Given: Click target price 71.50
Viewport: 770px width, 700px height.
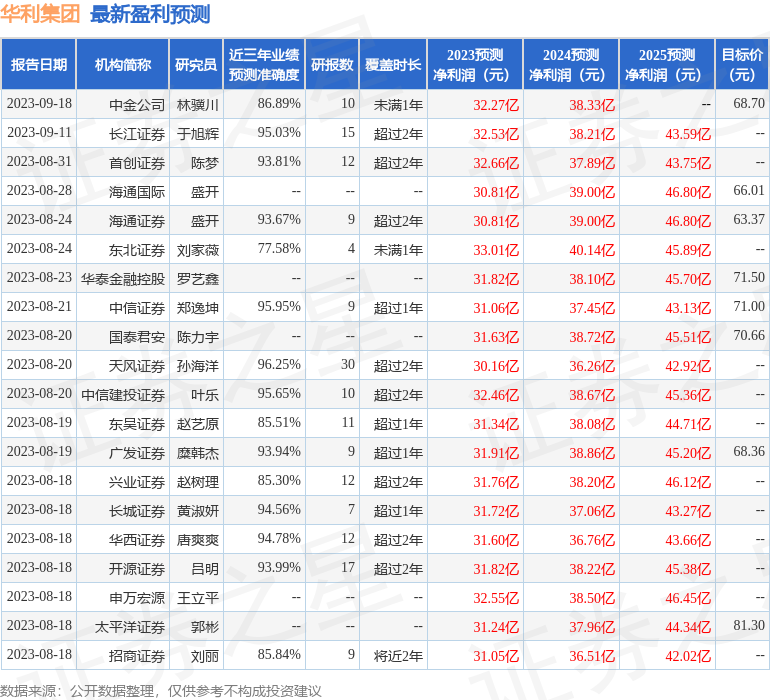Looking at the screenshot, I should point(749,278).
